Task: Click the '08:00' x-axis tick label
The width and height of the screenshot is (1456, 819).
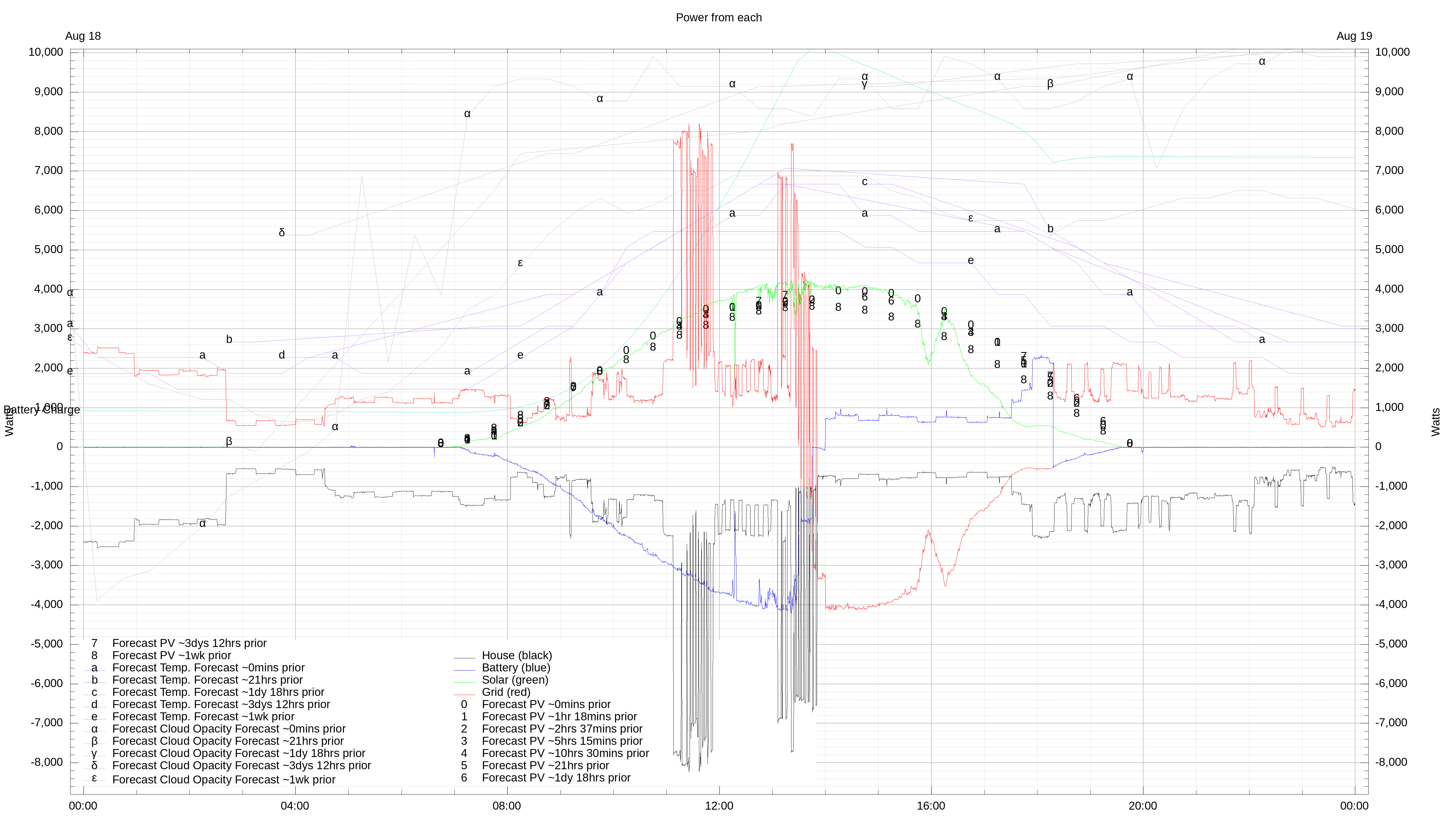Action: coord(507,806)
